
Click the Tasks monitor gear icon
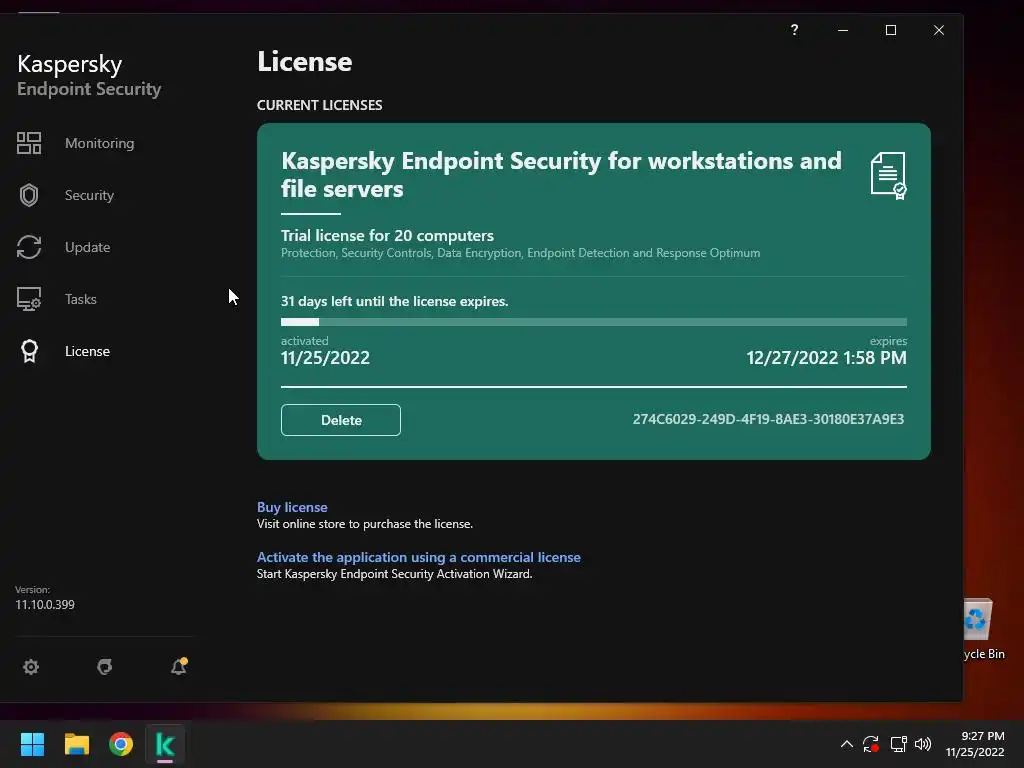[29, 299]
